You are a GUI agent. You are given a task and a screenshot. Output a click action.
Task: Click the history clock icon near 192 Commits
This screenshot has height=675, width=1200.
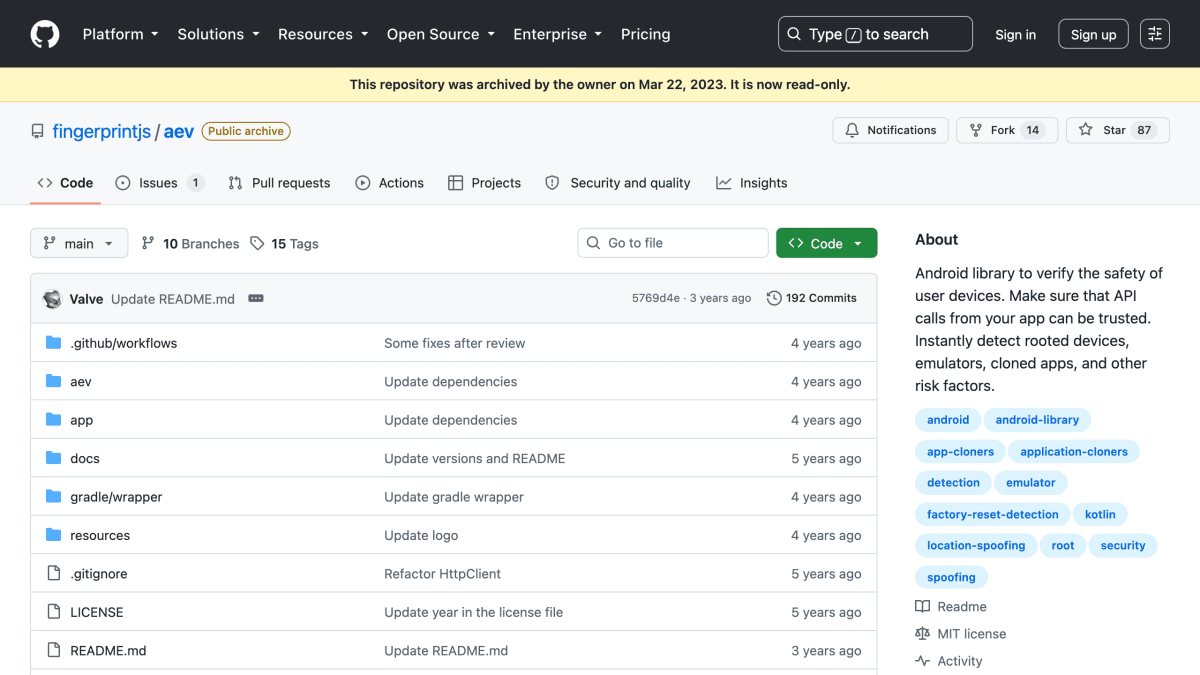click(x=774, y=298)
